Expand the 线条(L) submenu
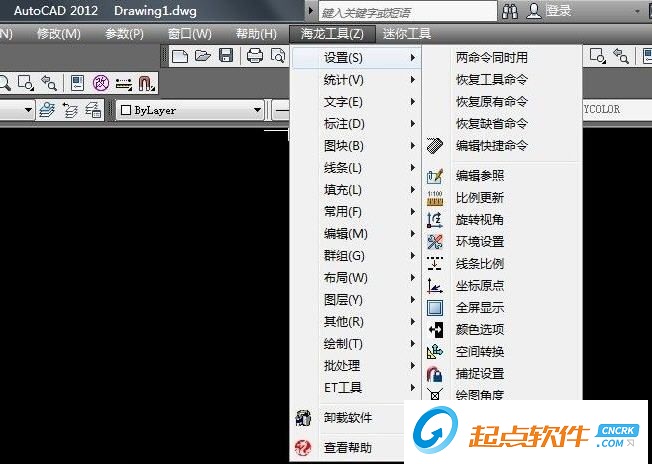Viewport: 652px width, 464px height. coord(356,168)
